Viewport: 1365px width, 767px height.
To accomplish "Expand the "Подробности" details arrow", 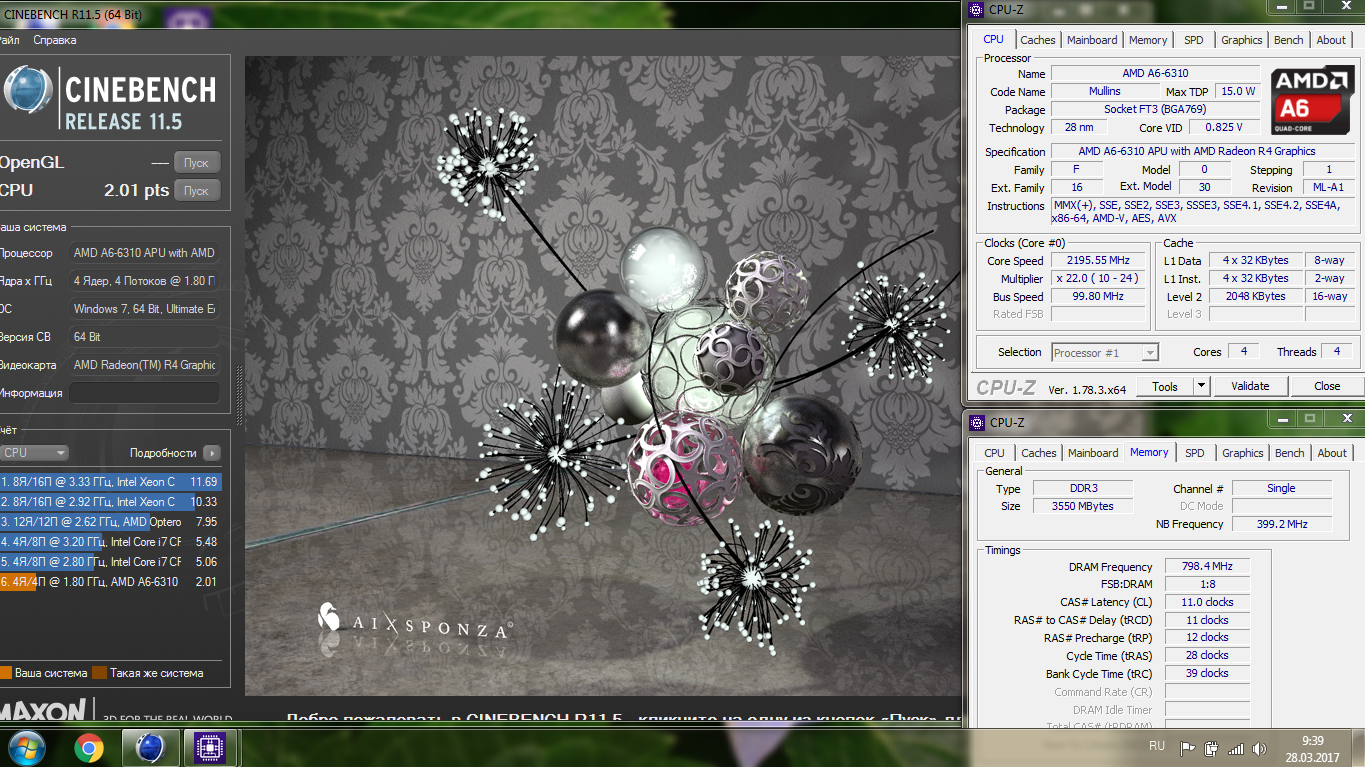I will (211, 453).
